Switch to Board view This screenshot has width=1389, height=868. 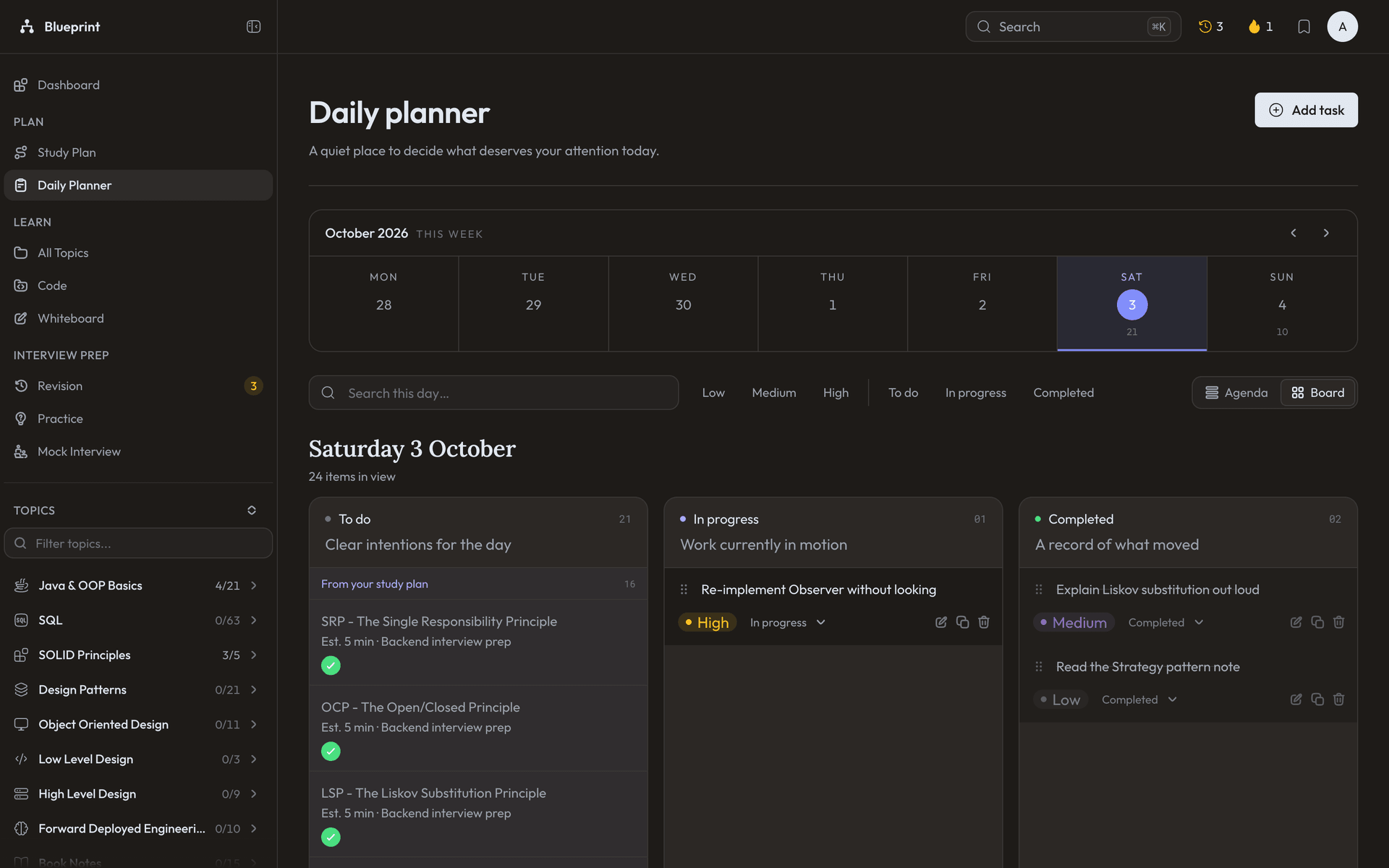coord(1318,393)
